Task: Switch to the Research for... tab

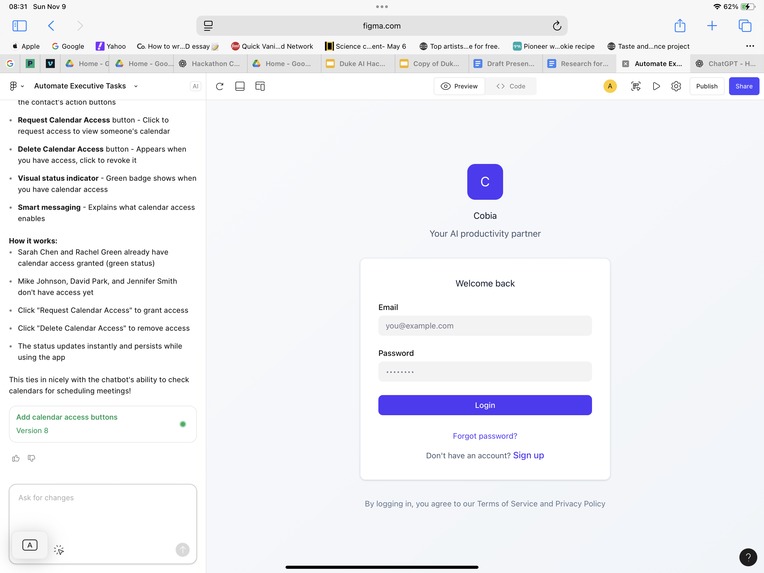Action: point(578,64)
